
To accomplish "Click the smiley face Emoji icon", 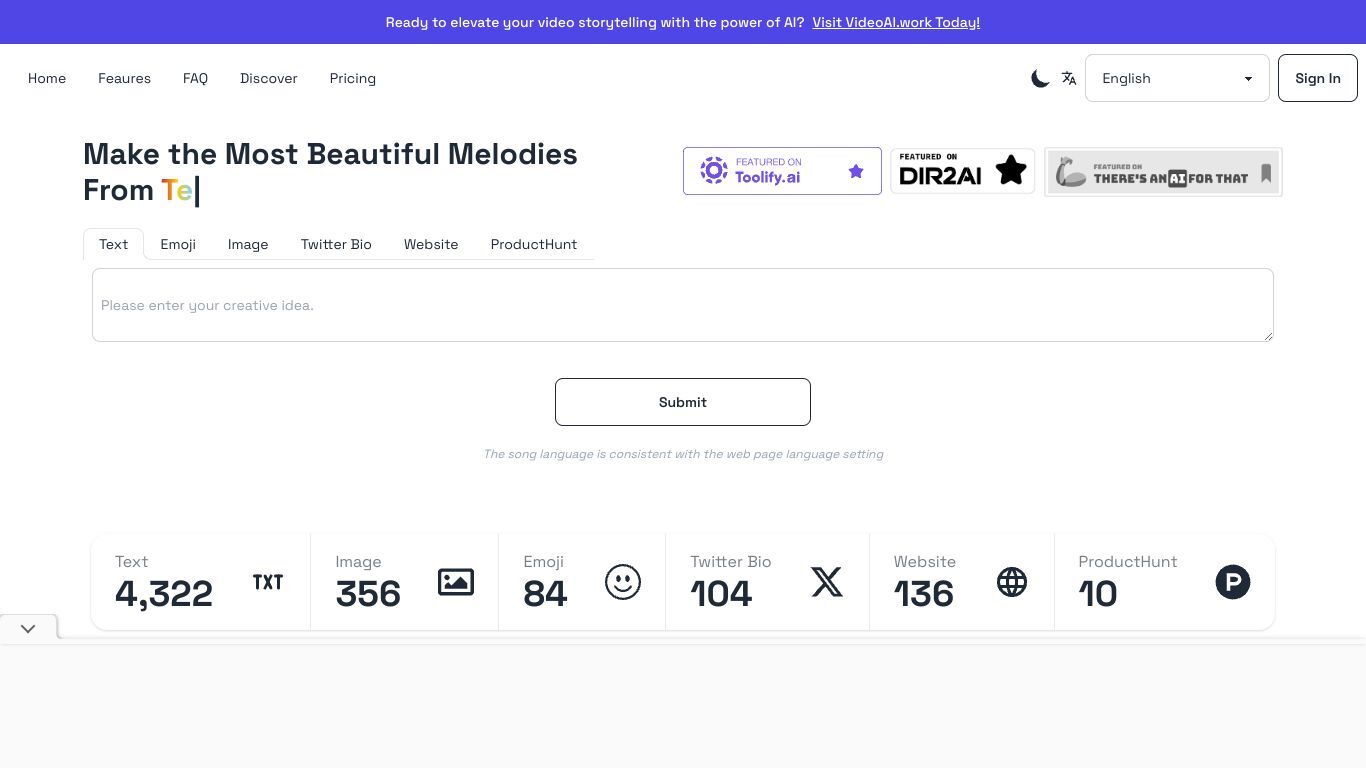I will tap(623, 582).
